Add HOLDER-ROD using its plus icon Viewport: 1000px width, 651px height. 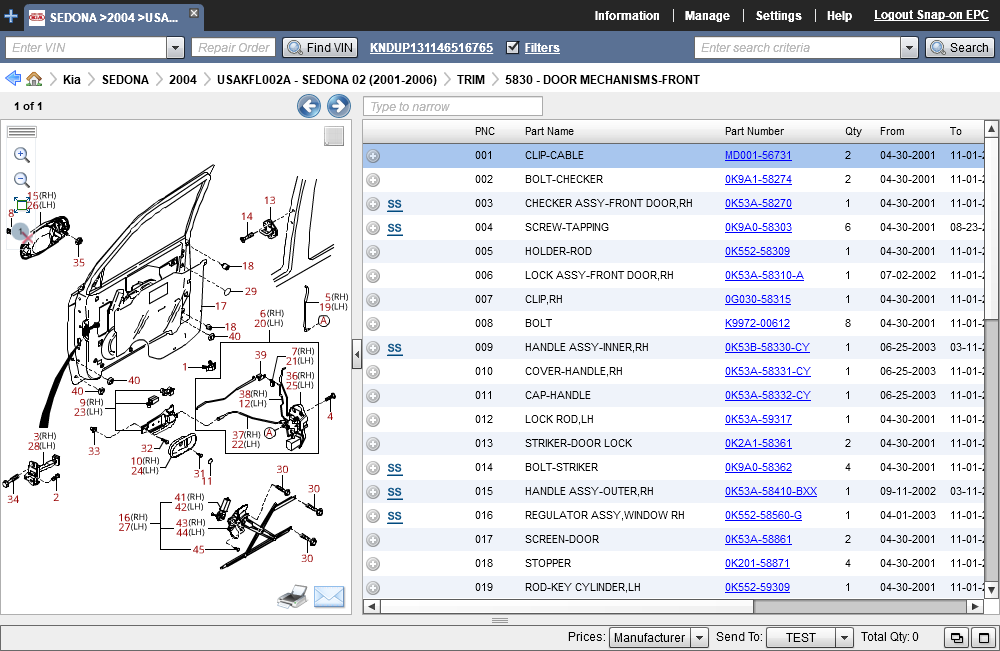tap(373, 252)
